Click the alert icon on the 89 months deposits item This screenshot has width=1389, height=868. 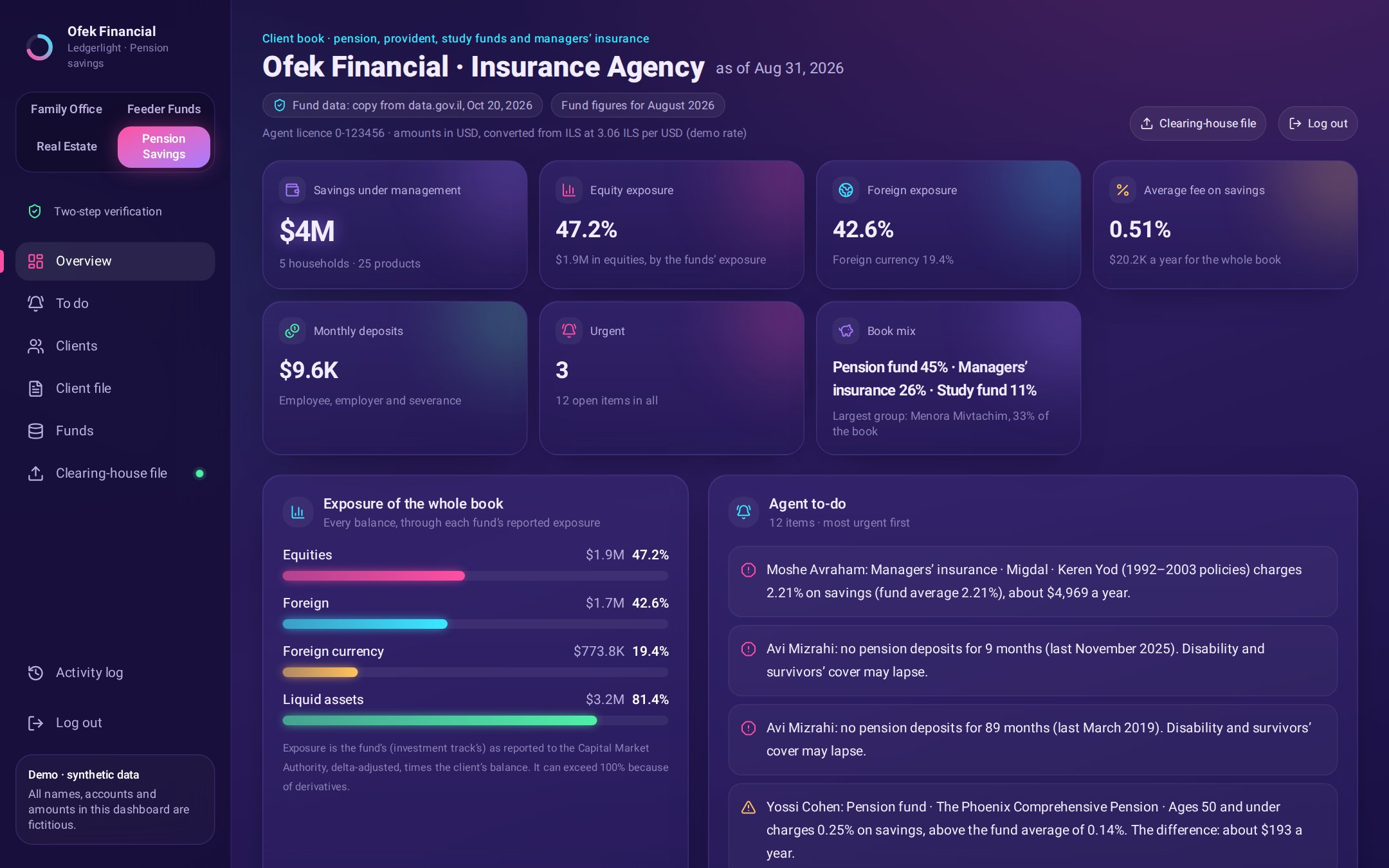tap(749, 728)
